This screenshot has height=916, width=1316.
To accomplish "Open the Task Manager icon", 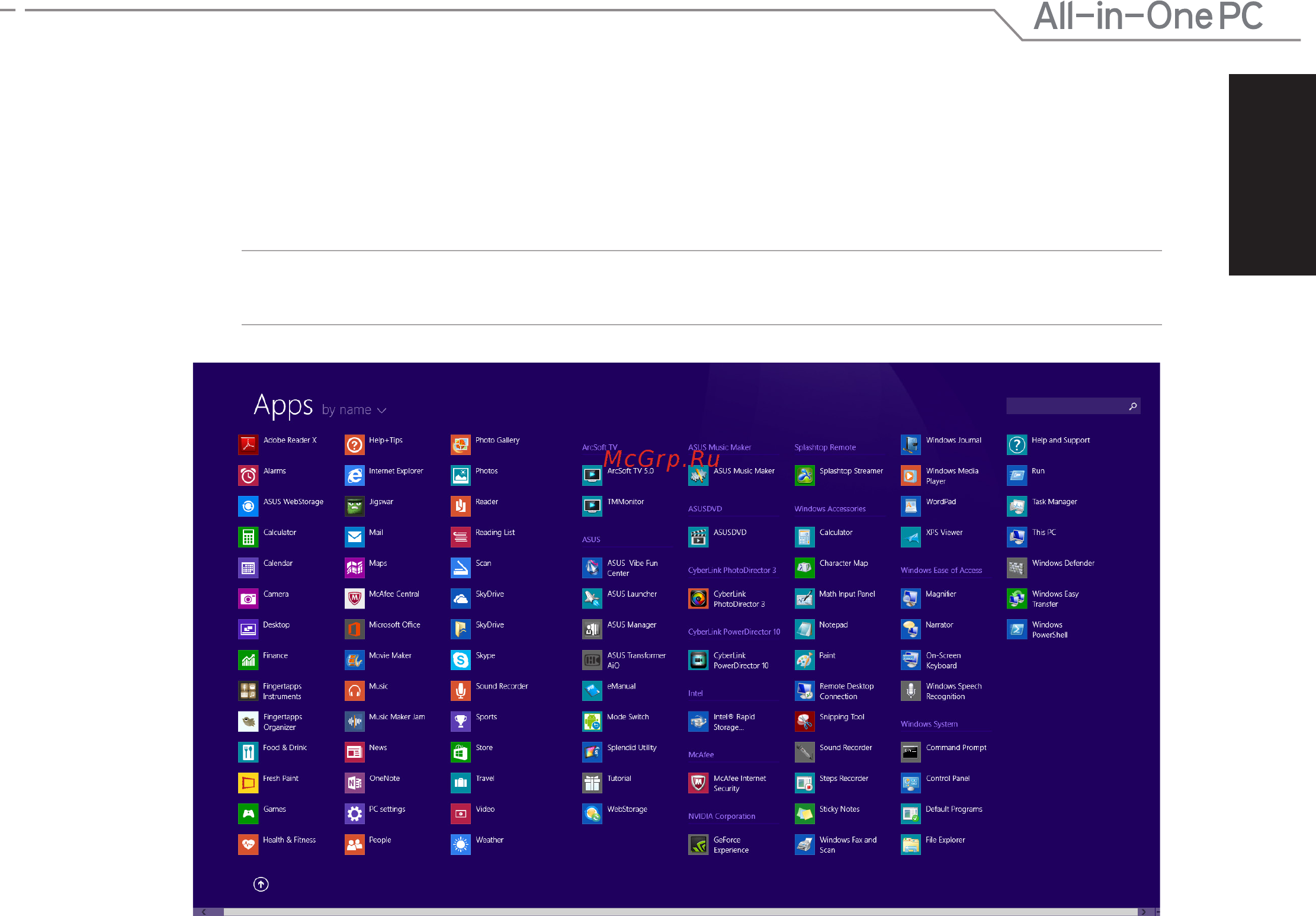I will (x=1016, y=506).
